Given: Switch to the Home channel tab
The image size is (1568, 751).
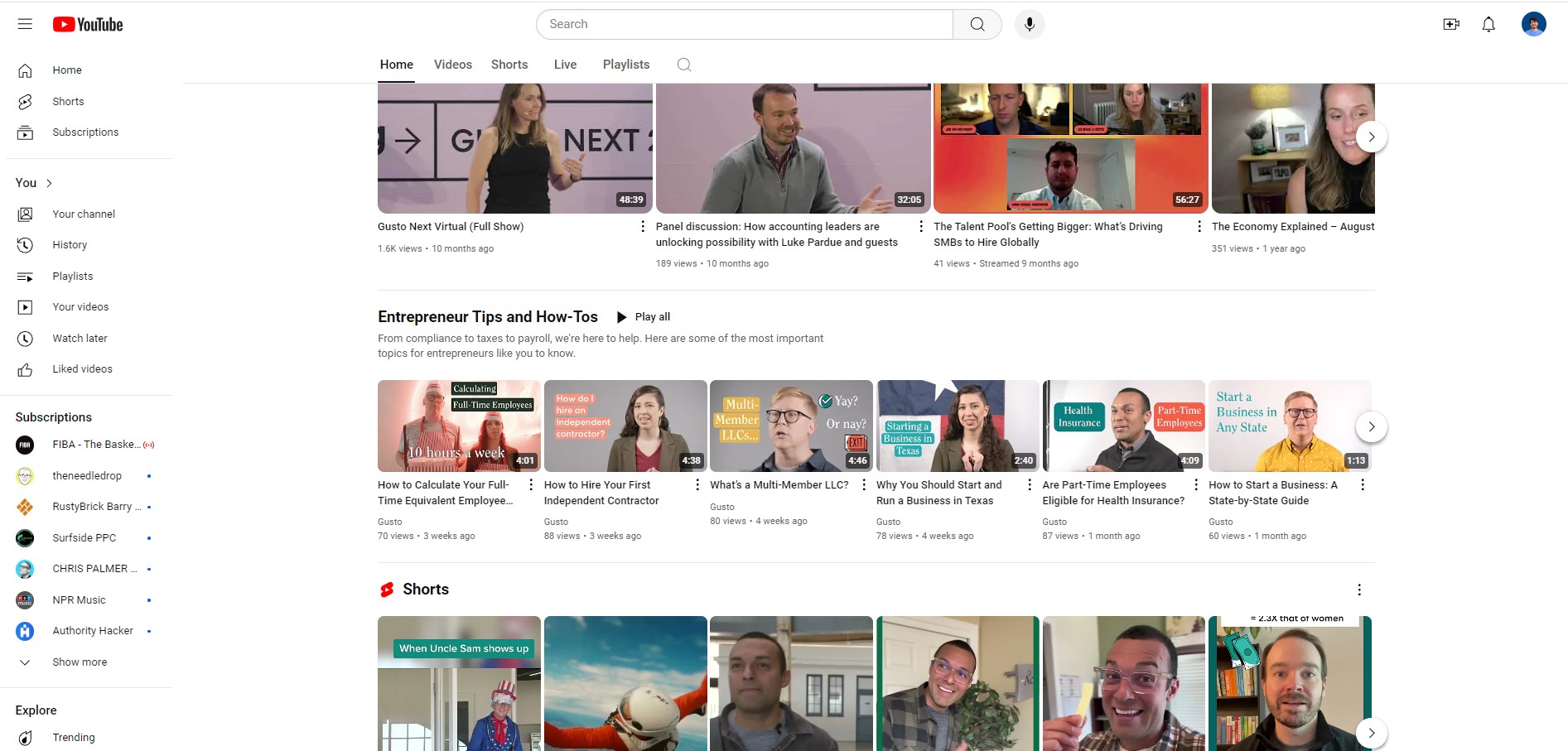Looking at the screenshot, I should 397,65.
